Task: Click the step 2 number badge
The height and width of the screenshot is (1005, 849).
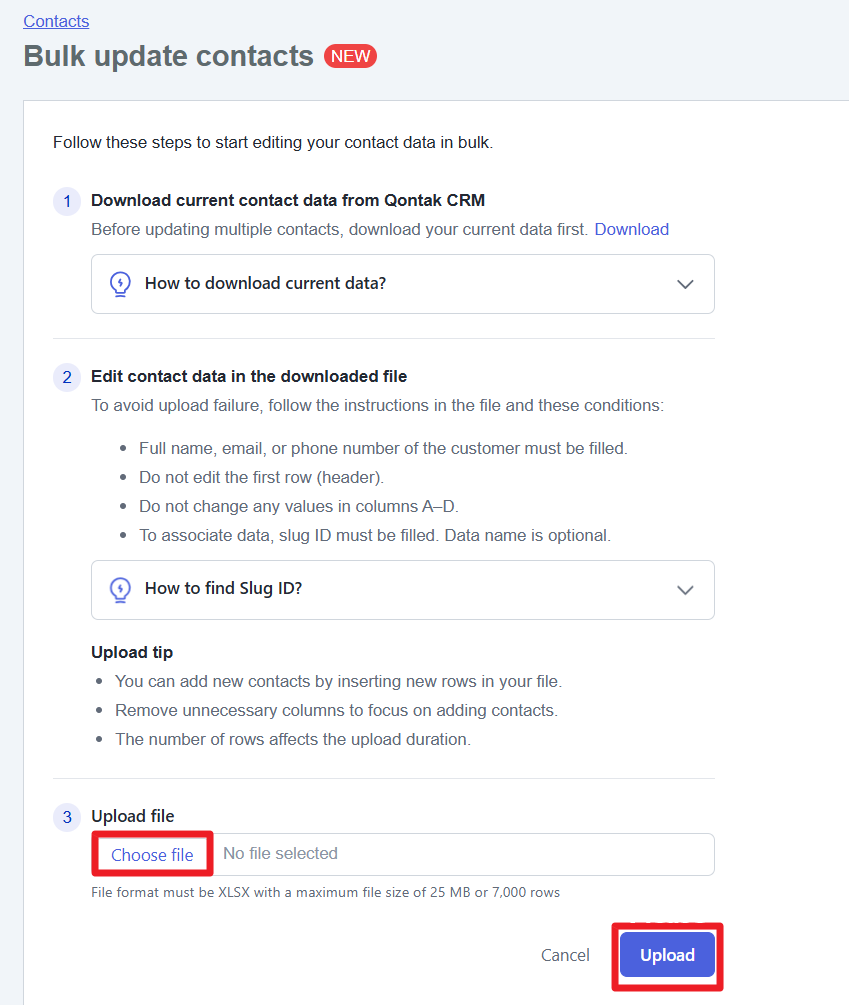Action: [67, 377]
